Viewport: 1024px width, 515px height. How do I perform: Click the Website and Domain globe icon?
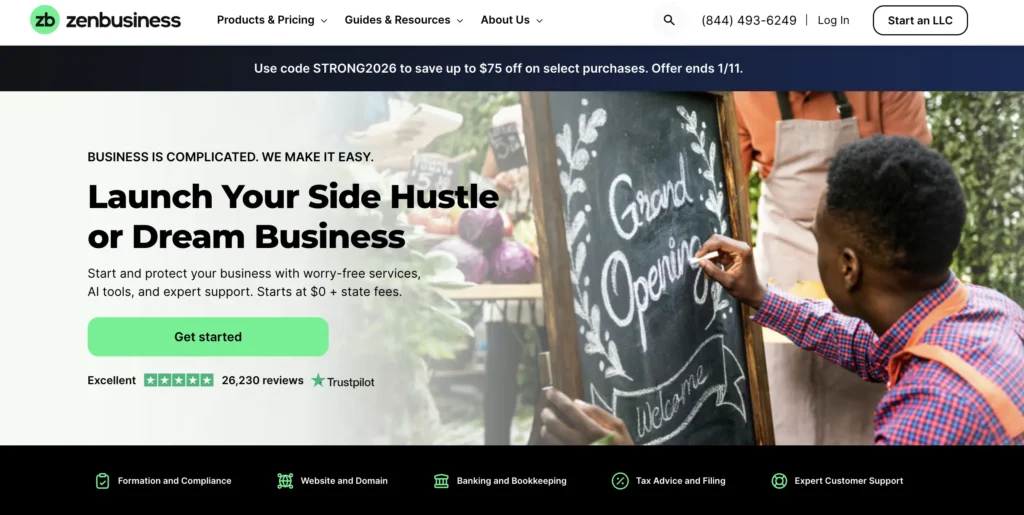[285, 481]
